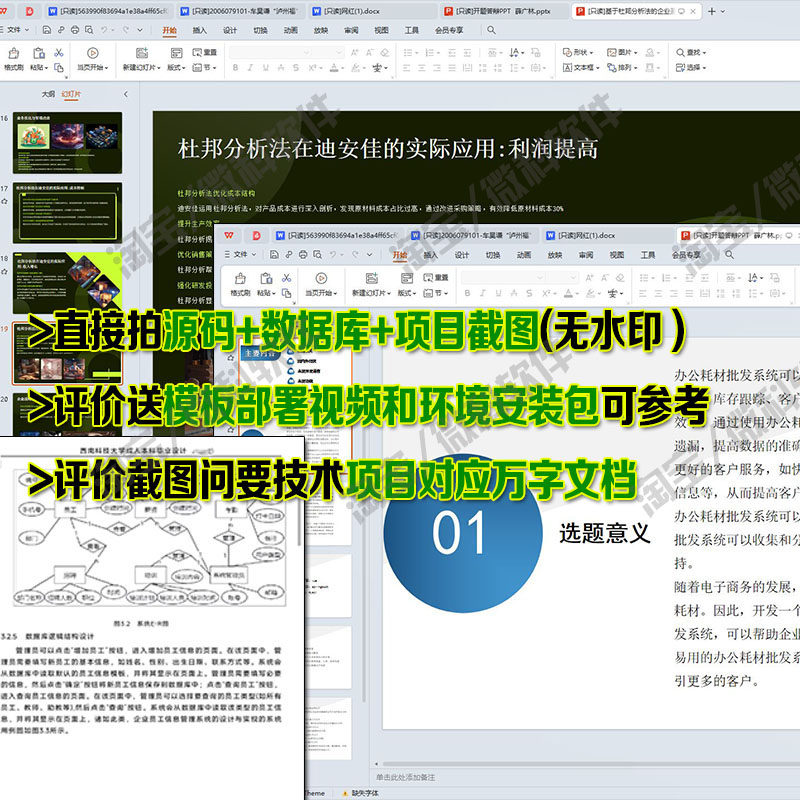800x800 pixels.
Task: Click the 格式刷 format painter in the front window
Action: (x=240, y=285)
